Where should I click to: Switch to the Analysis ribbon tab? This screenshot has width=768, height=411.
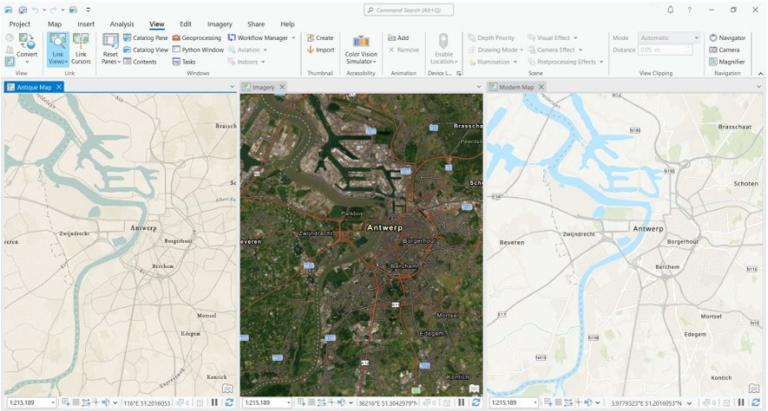click(x=121, y=24)
